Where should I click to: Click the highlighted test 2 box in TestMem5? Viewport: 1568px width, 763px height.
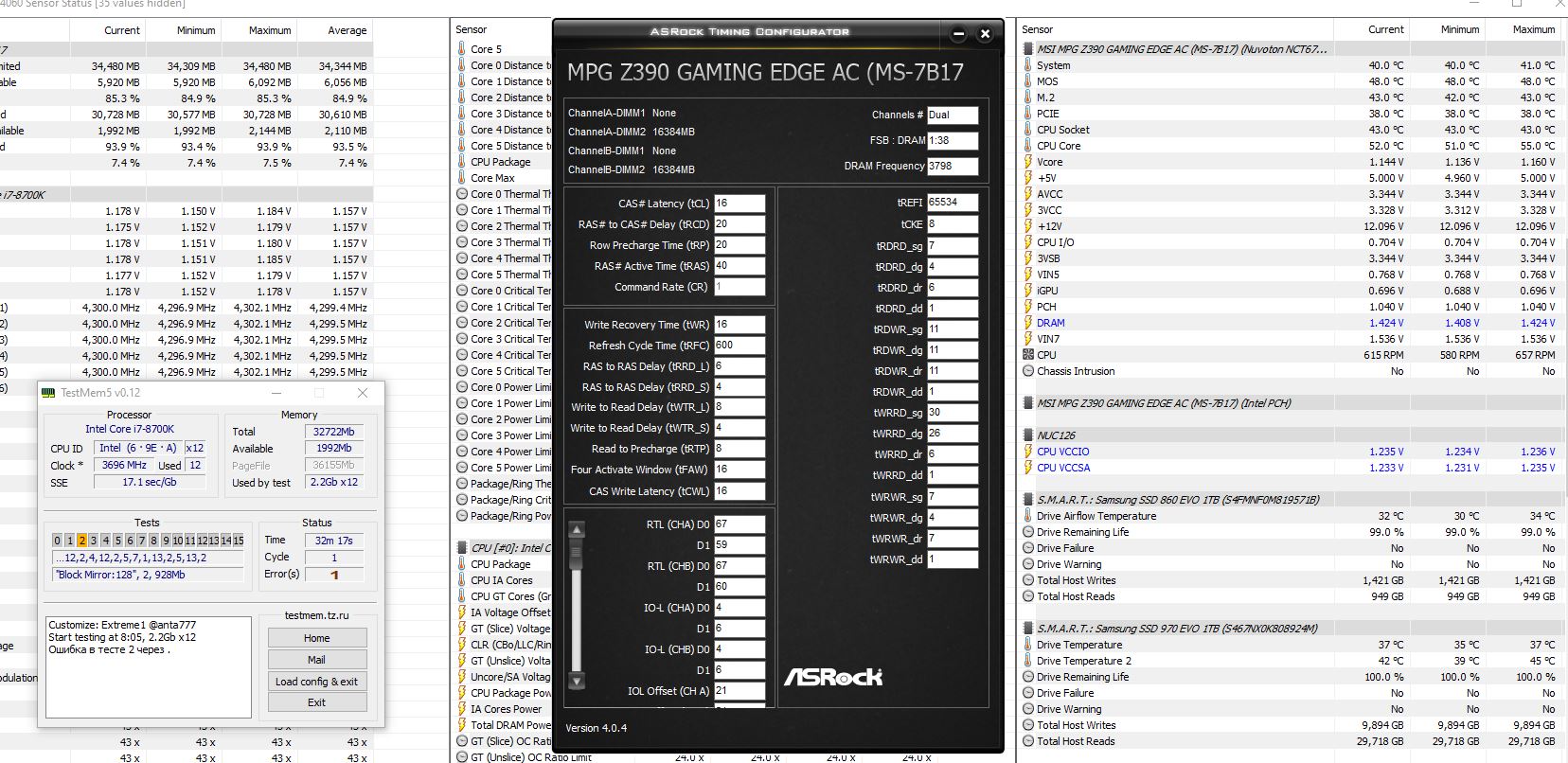pos(81,541)
